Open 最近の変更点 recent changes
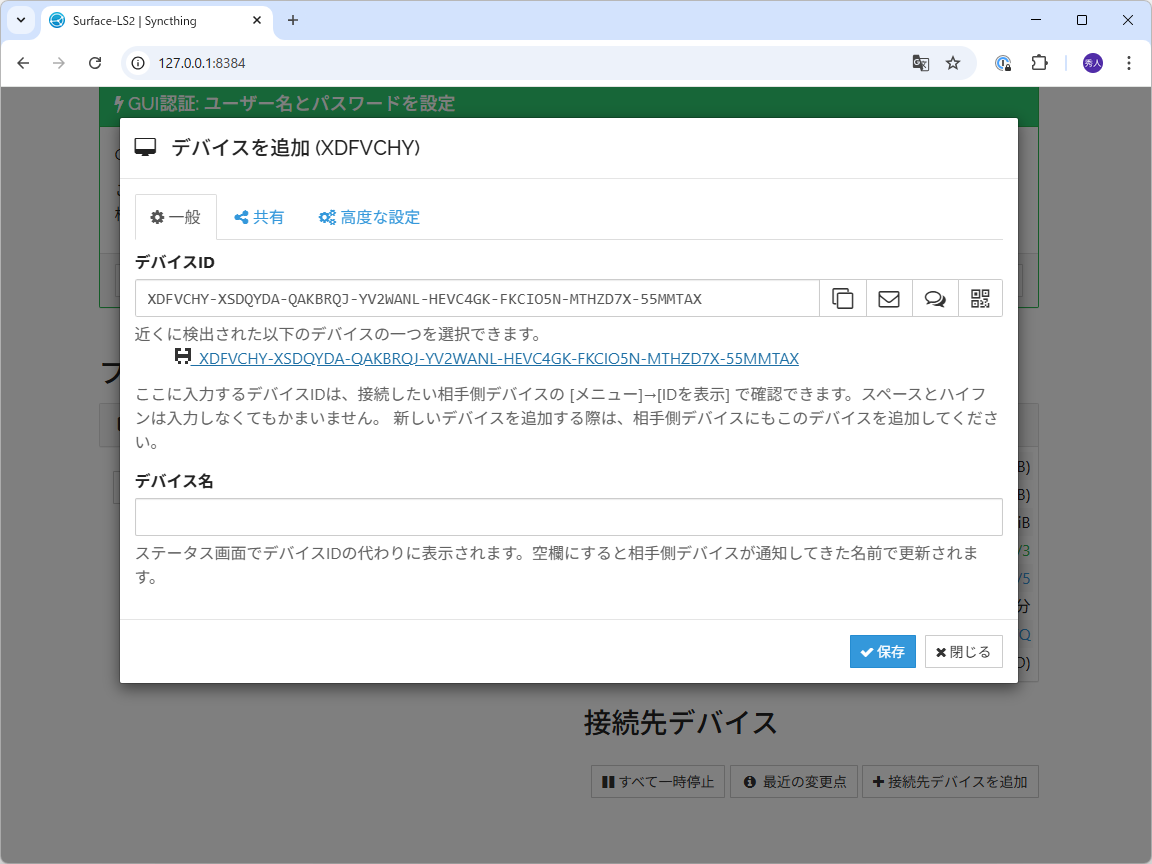 [793, 781]
